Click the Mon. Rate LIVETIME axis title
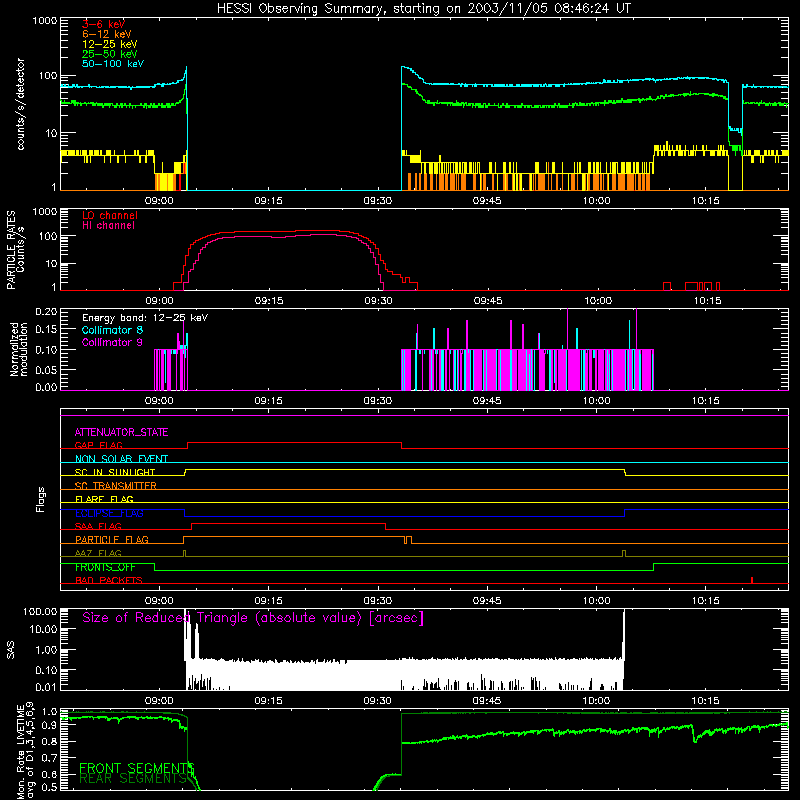800x800 pixels. tap(26, 751)
